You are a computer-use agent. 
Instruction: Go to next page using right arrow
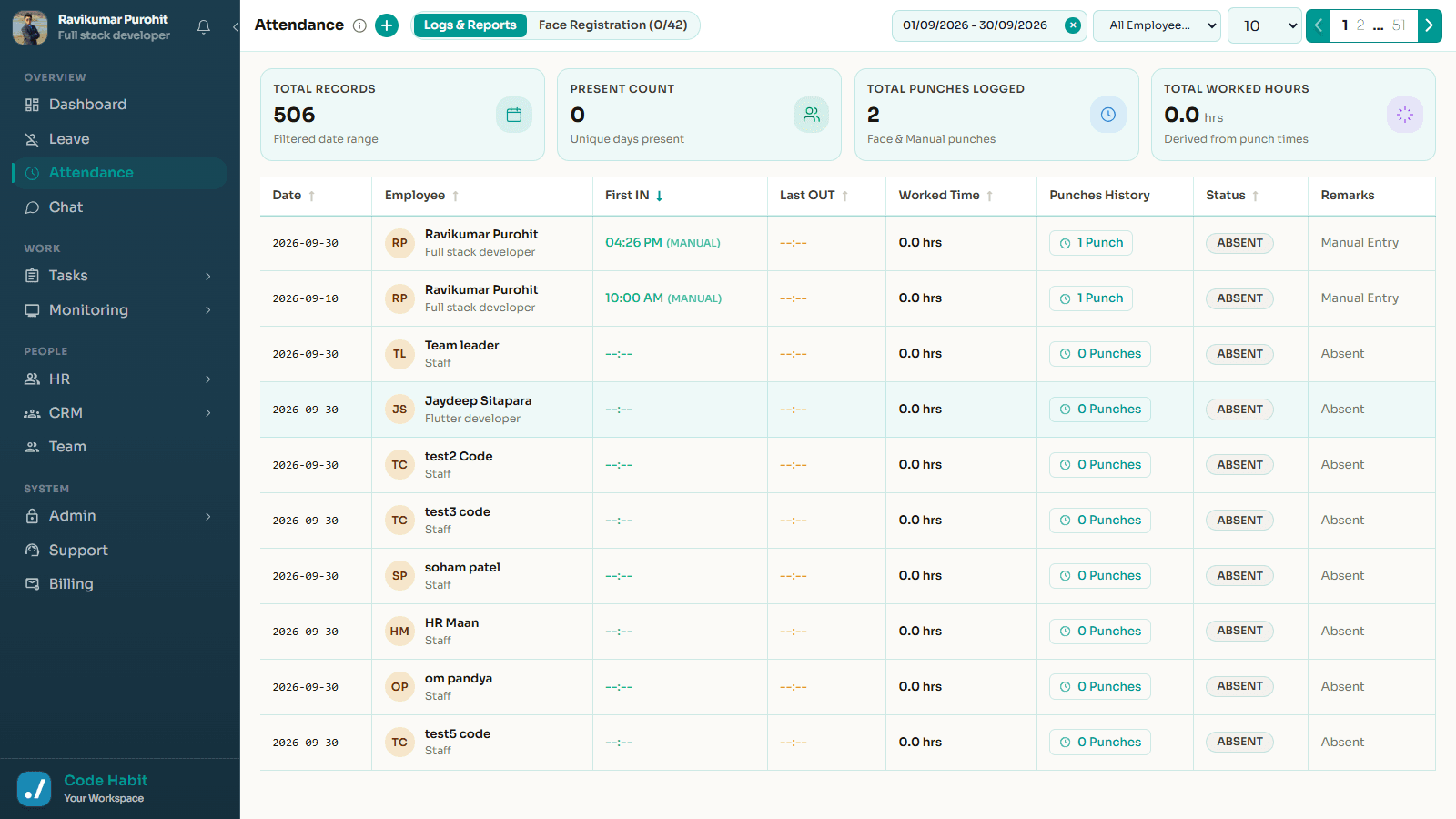[1430, 25]
